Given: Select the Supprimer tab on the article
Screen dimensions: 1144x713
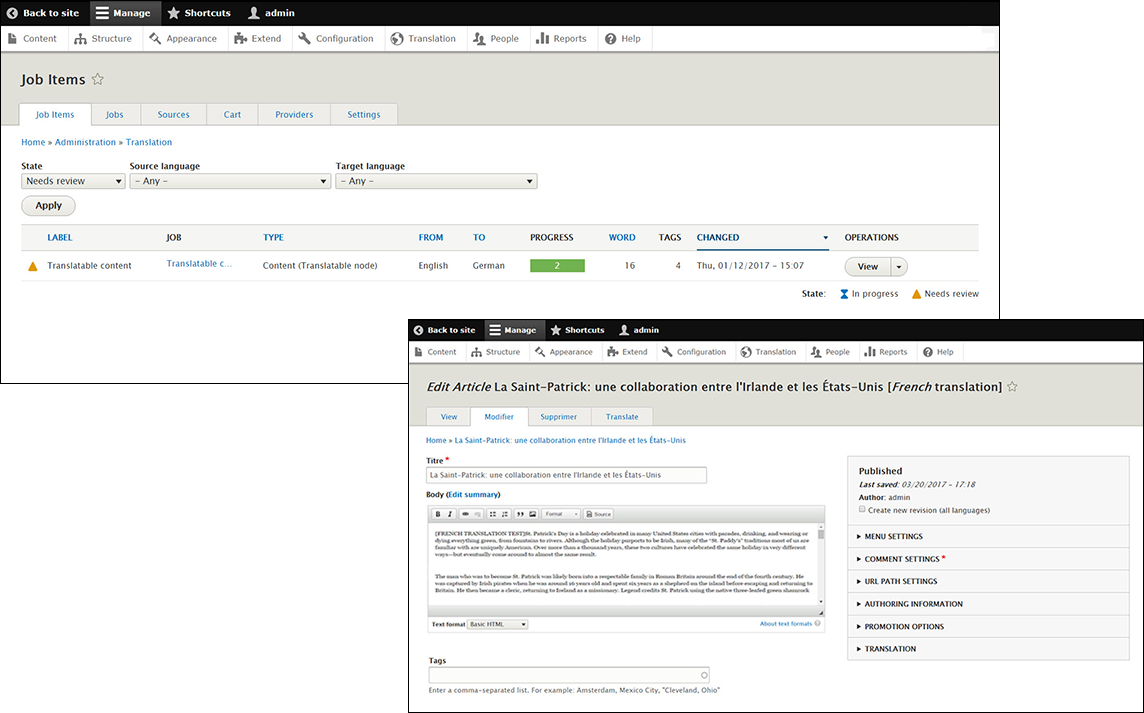Looking at the screenshot, I should (x=558, y=417).
